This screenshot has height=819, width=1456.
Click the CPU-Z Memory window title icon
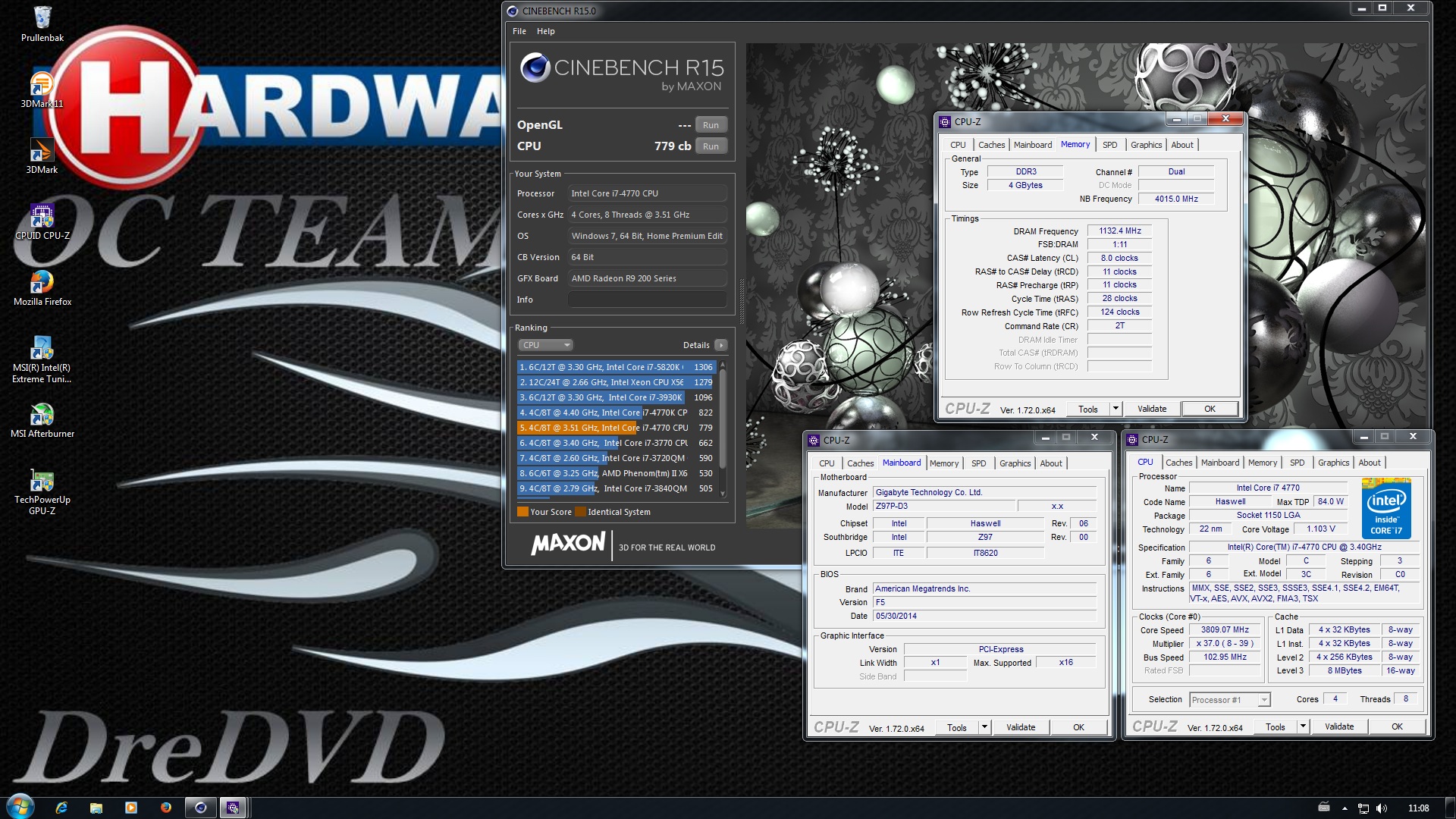click(x=945, y=121)
